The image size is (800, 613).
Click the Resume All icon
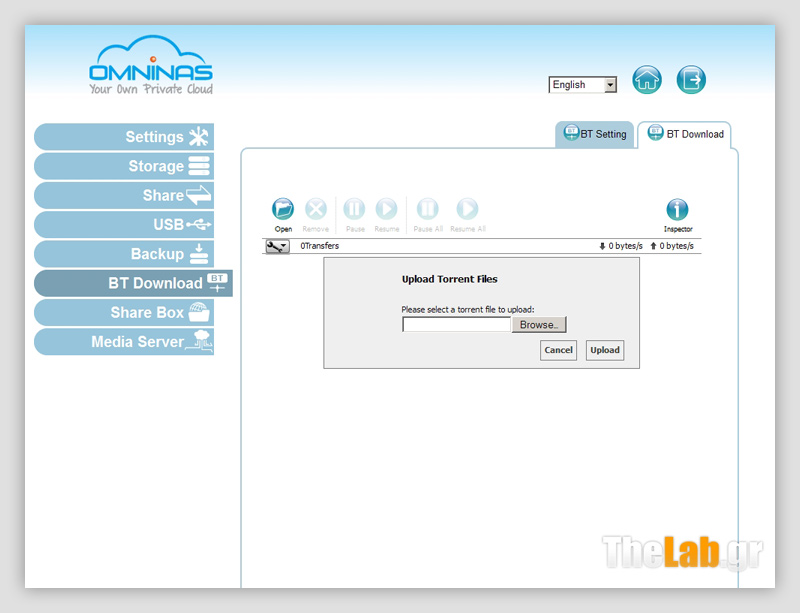pyautogui.click(x=467, y=209)
